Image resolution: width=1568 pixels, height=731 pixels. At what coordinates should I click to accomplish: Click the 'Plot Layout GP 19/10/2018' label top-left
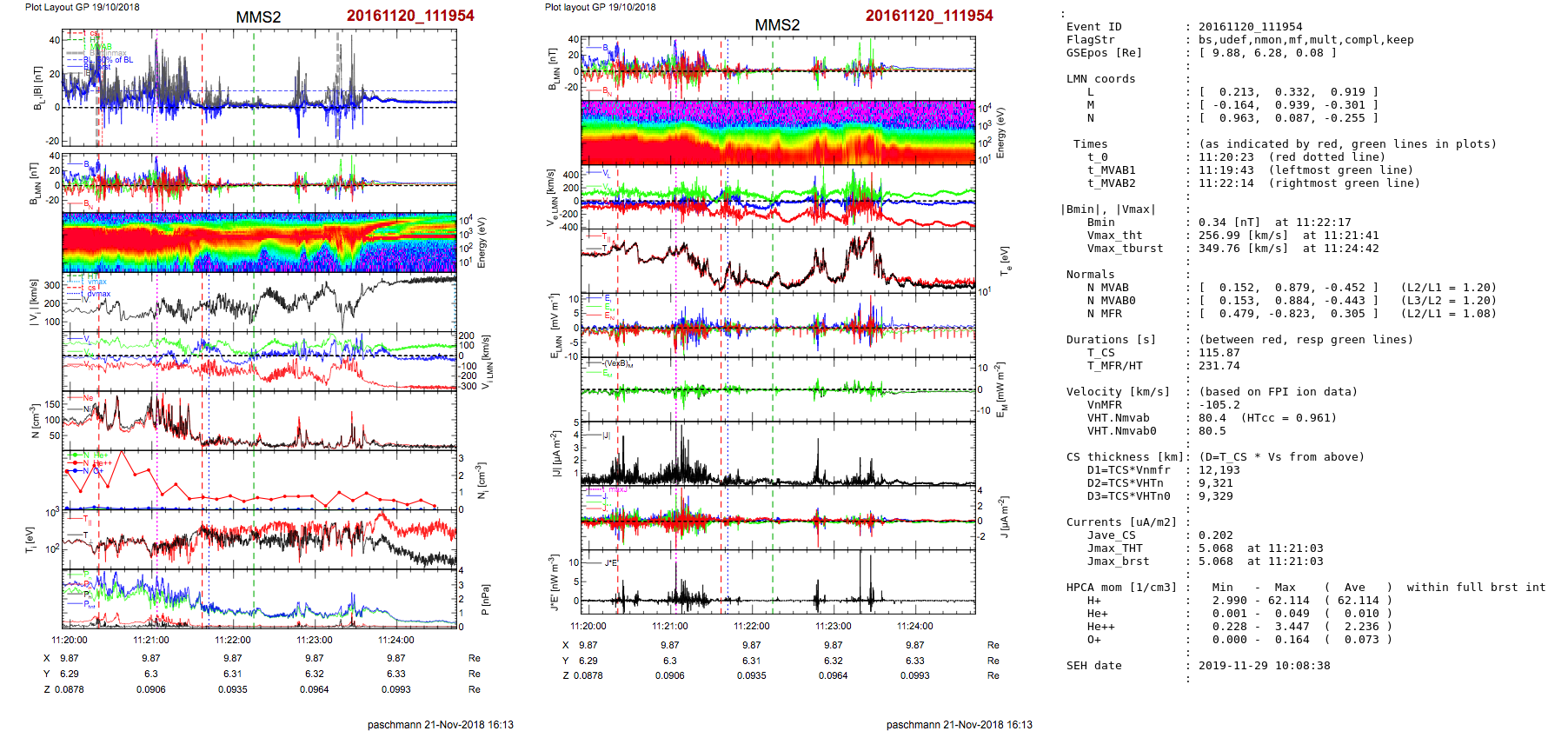click(83, 7)
